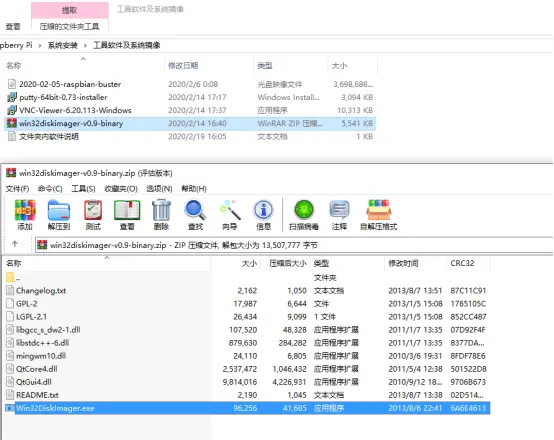Open the 文件(F) menu in WinRAR
554x440 pixels.
17,189
